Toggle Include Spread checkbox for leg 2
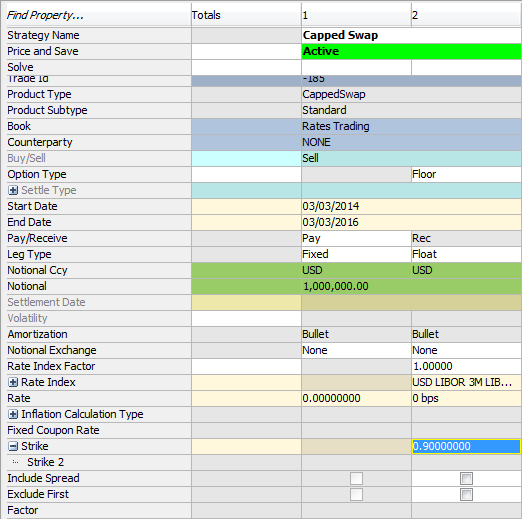522x519 pixels. (466, 478)
